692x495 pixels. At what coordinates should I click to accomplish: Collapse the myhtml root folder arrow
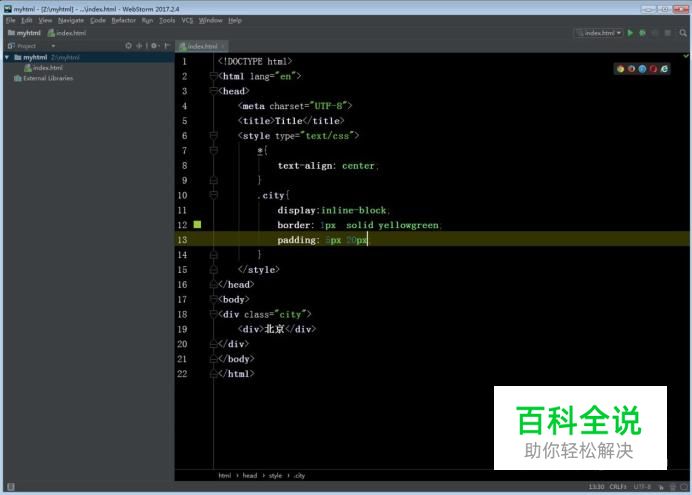click(7, 57)
